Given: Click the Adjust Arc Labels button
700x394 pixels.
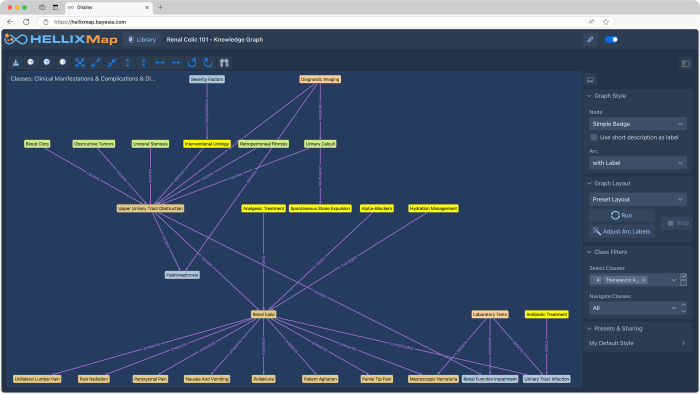Looking at the screenshot, I should pyautogui.click(x=622, y=231).
